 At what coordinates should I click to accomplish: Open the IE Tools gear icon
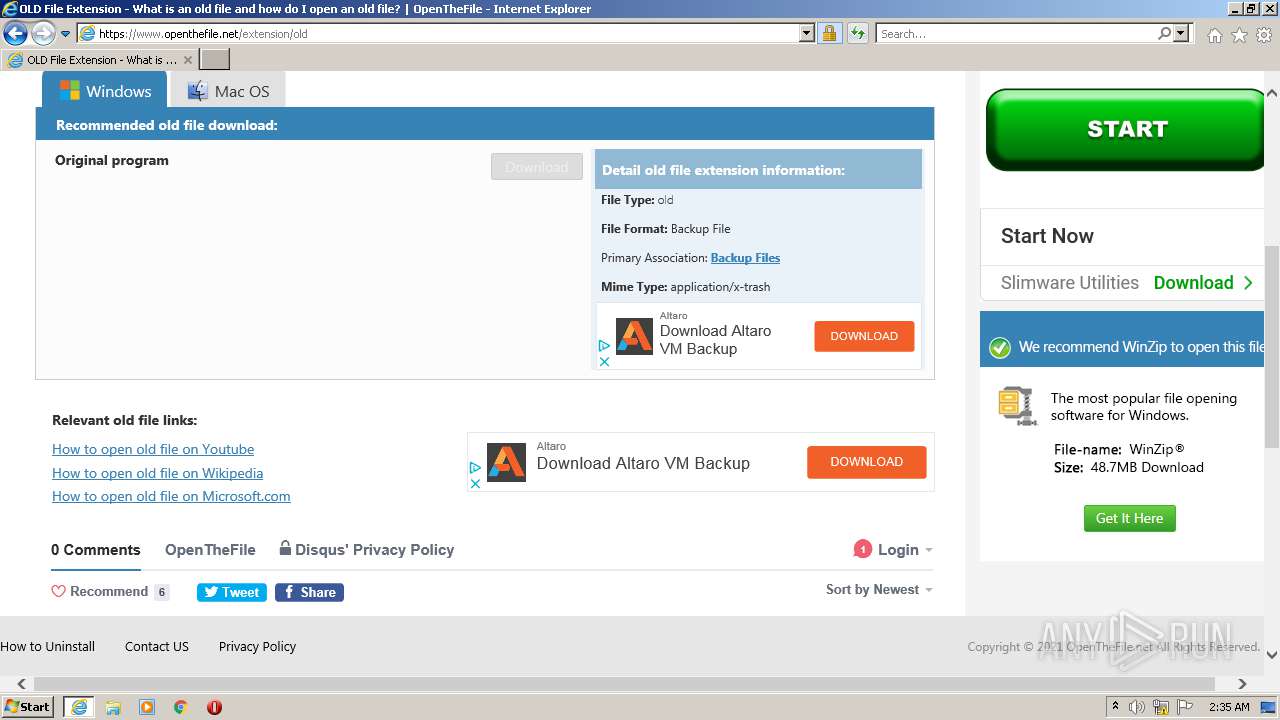pyautogui.click(x=1264, y=35)
